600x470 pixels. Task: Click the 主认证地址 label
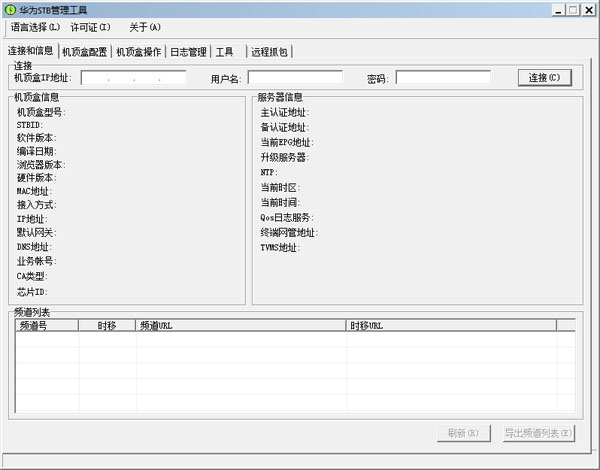click(285, 113)
